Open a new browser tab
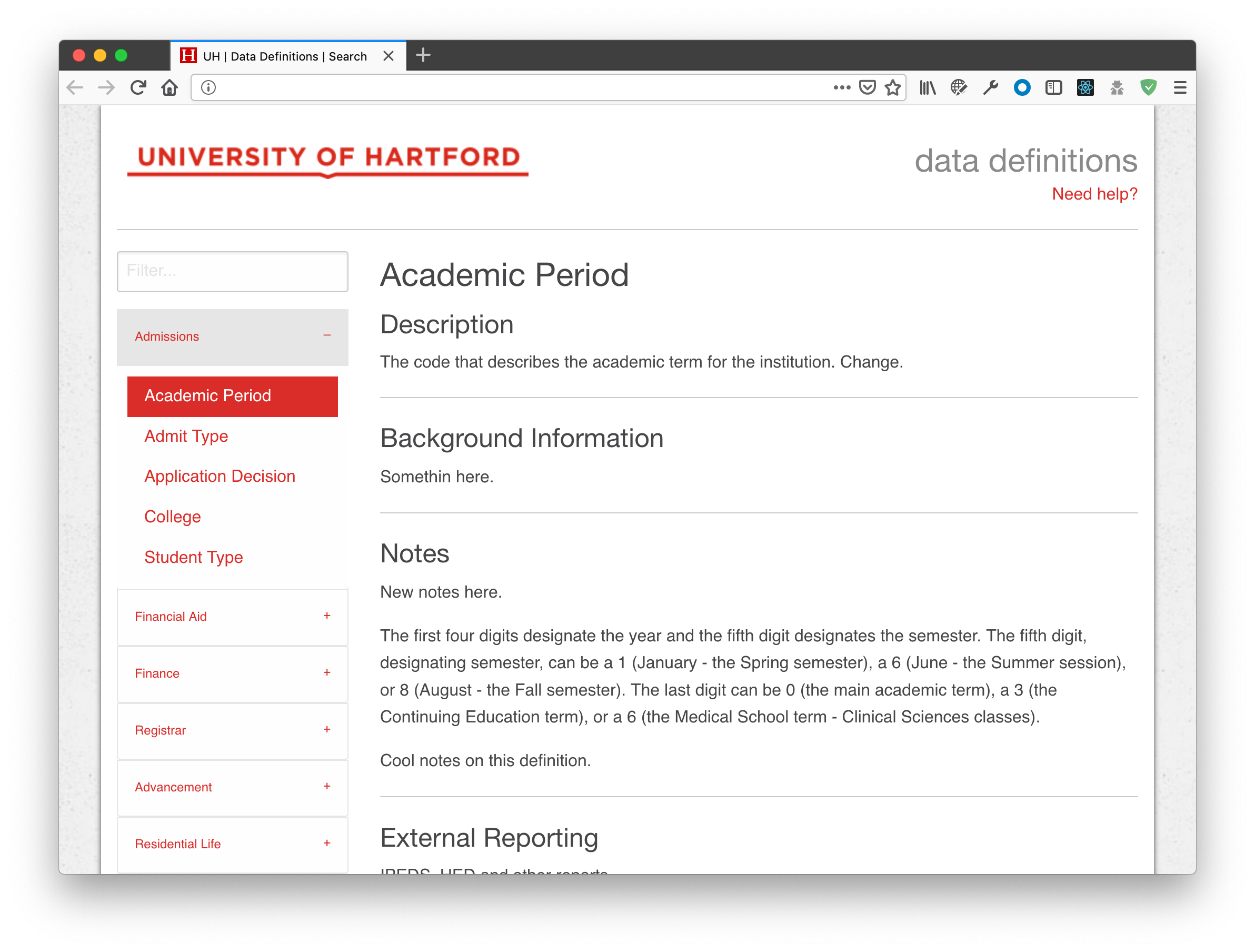This screenshot has height=952, width=1255. point(423,56)
